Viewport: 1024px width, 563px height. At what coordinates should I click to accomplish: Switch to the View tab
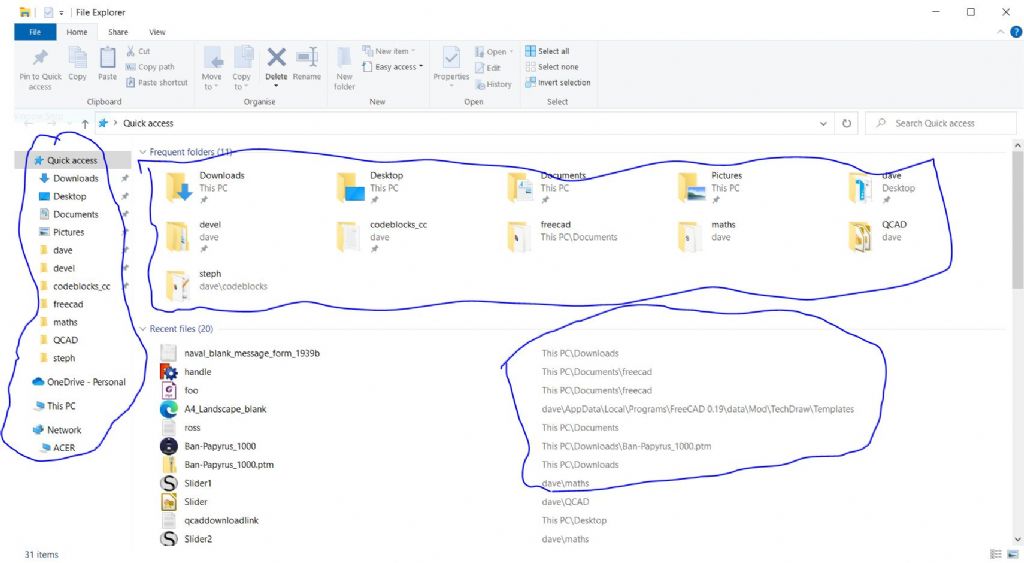(x=157, y=31)
